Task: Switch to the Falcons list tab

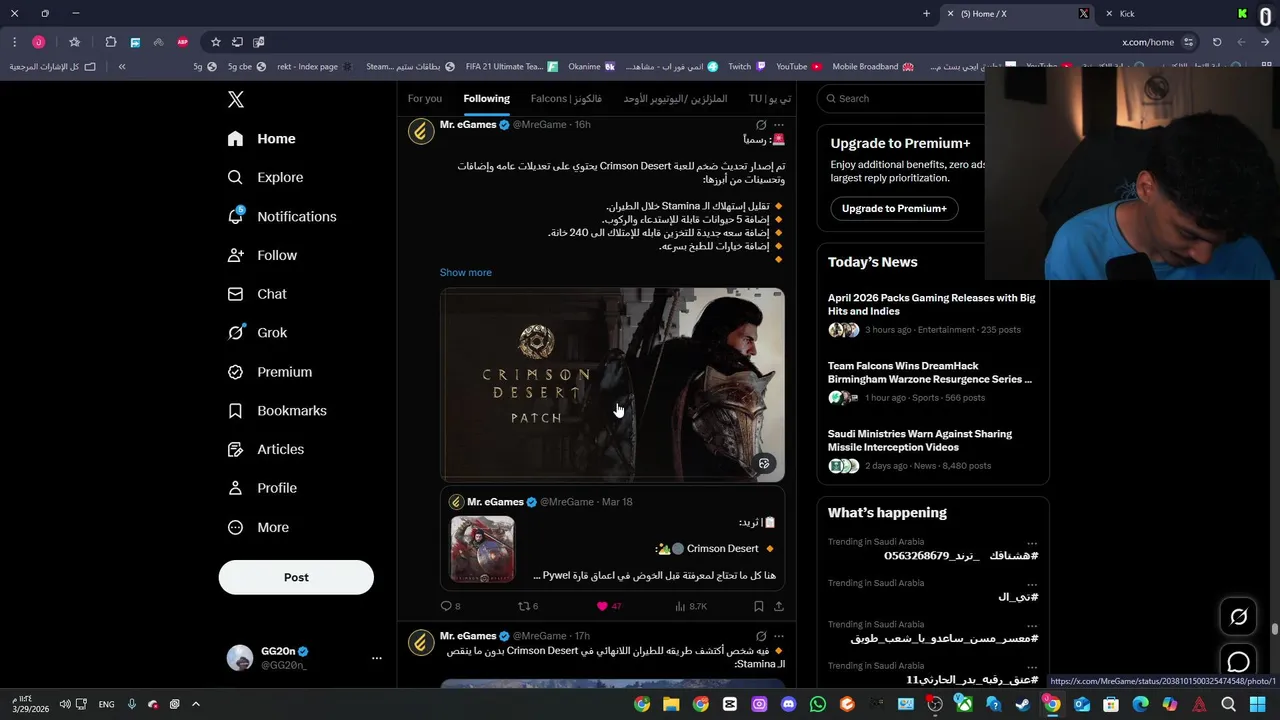Action: coord(566,98)
